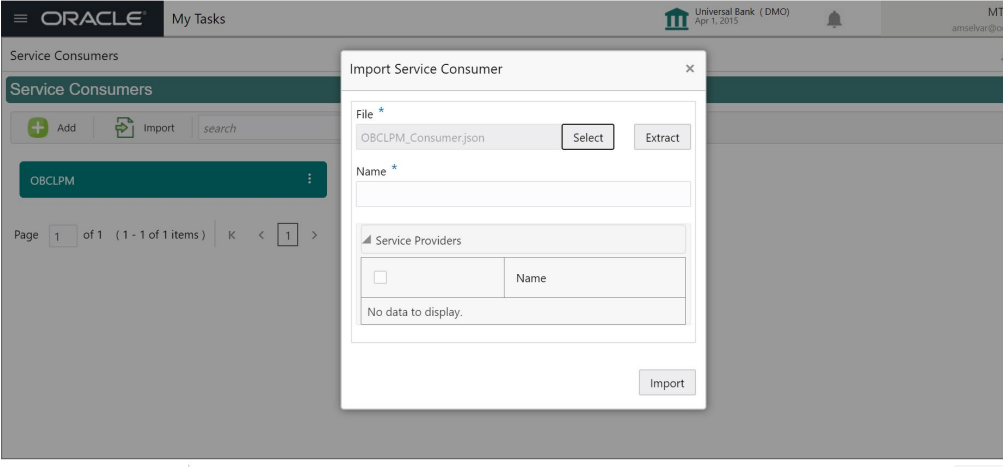
Task: Click the Import button in the dialog
Action: (667, 383)
